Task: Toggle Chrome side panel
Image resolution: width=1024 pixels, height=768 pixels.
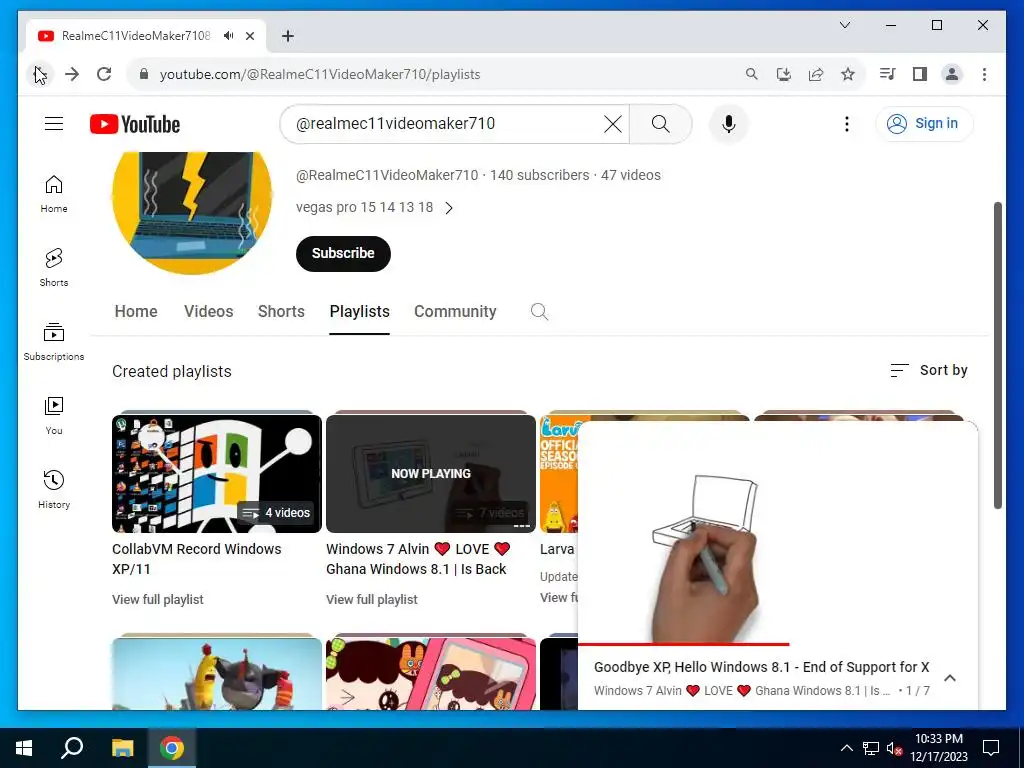Action: coord(920,74)
